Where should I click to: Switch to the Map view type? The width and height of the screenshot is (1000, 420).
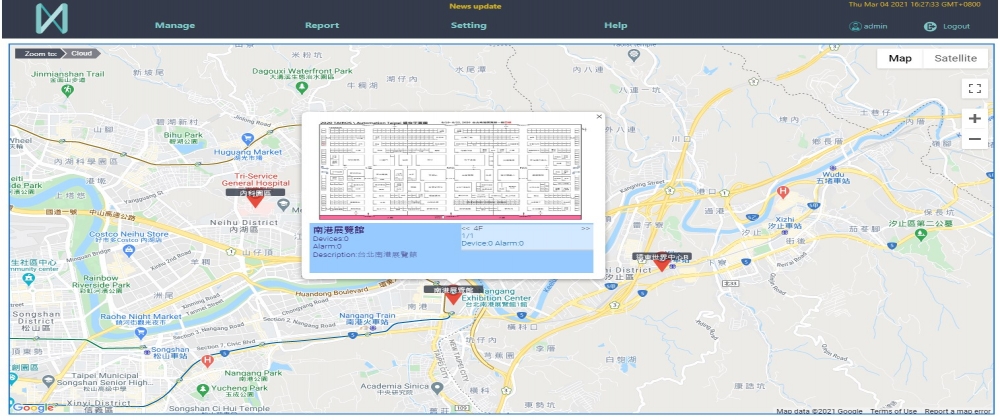900,58
